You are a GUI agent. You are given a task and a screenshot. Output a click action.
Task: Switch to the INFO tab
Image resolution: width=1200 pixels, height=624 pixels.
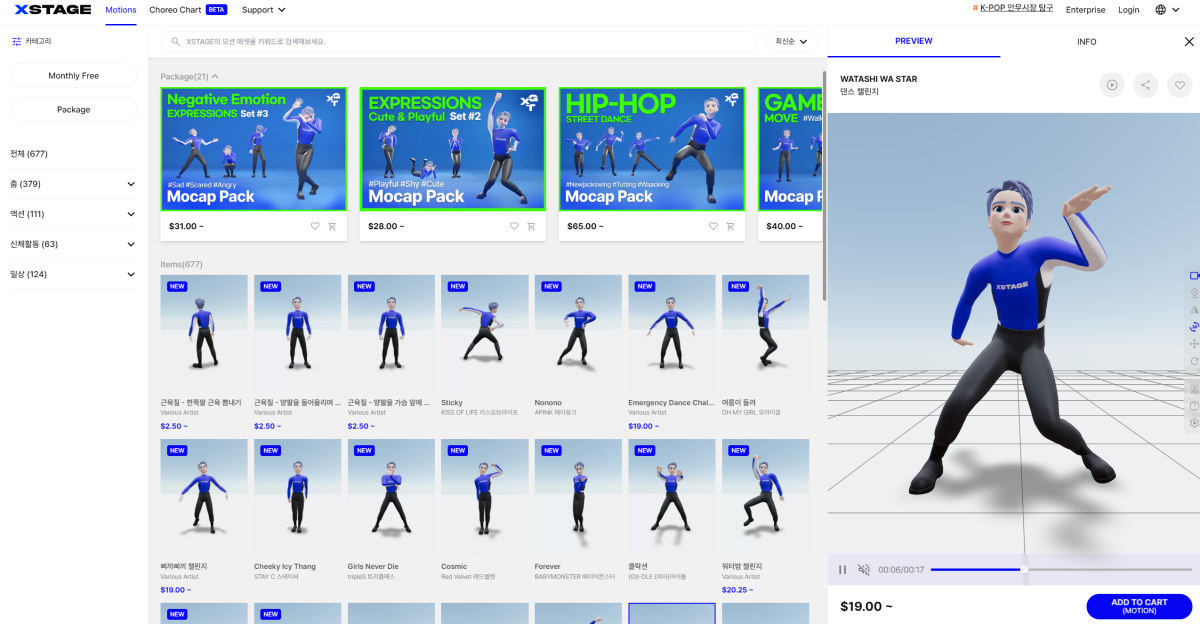1086,42
